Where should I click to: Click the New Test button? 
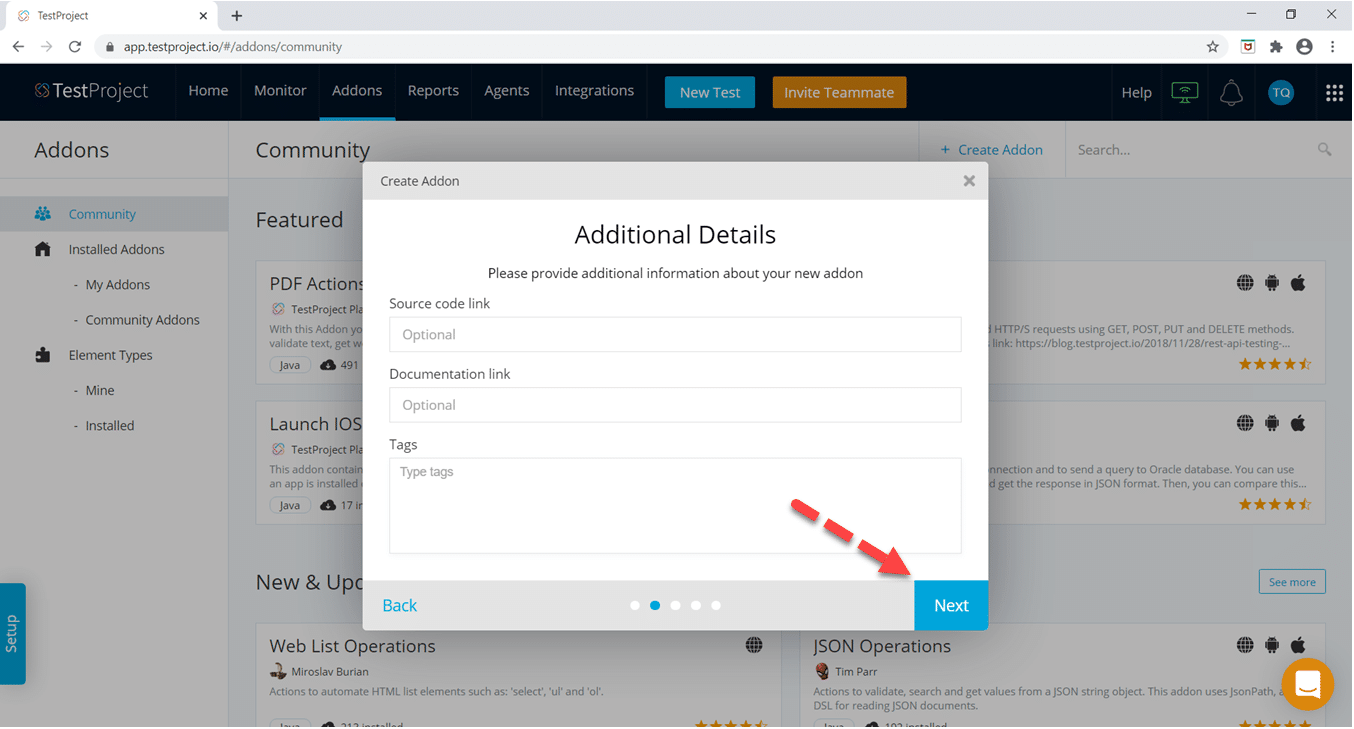[x=710, y=92]
